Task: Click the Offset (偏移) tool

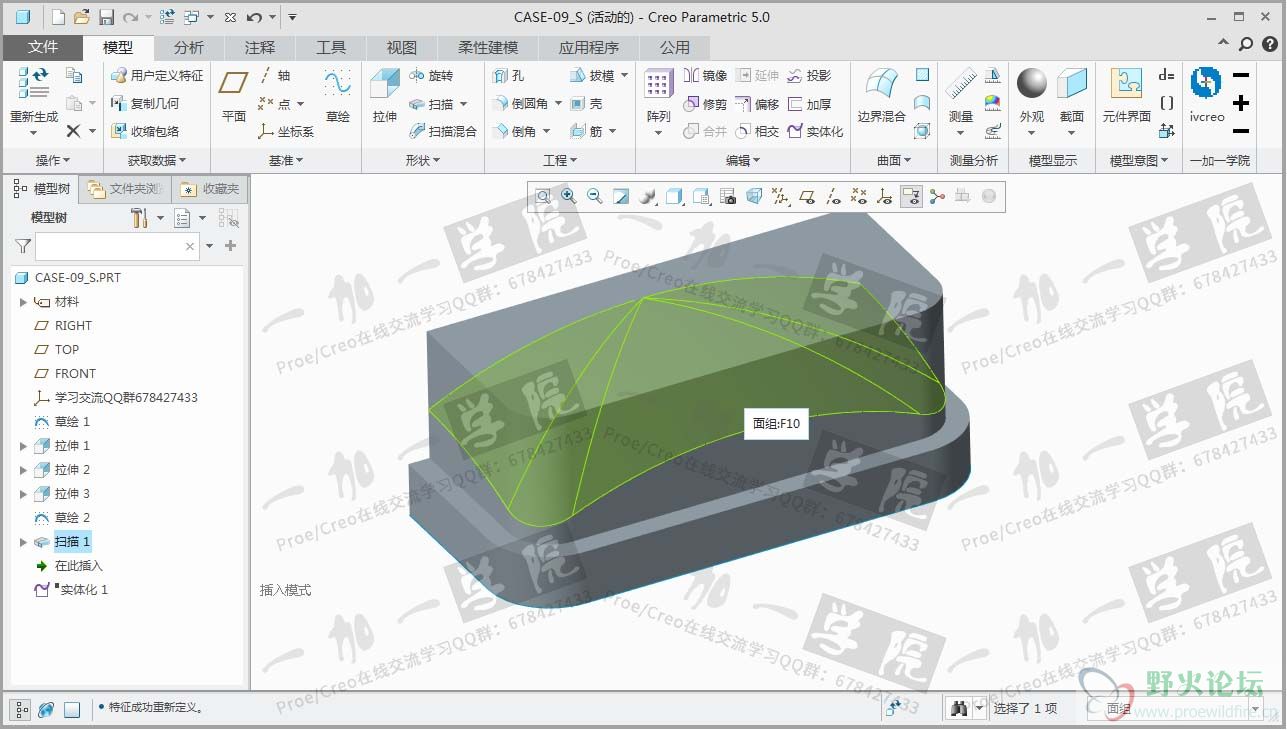Action: point(757,103)
